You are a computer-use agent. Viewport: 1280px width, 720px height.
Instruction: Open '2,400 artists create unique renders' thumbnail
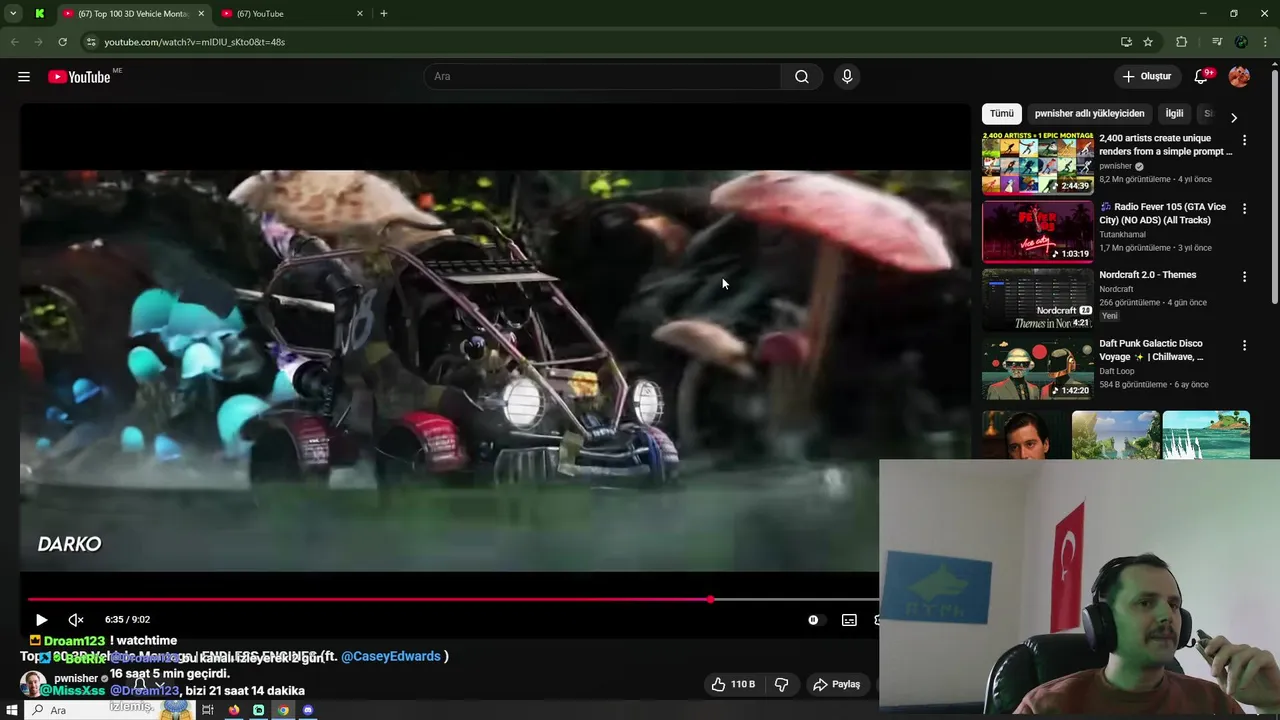(x=1037, y=163)
